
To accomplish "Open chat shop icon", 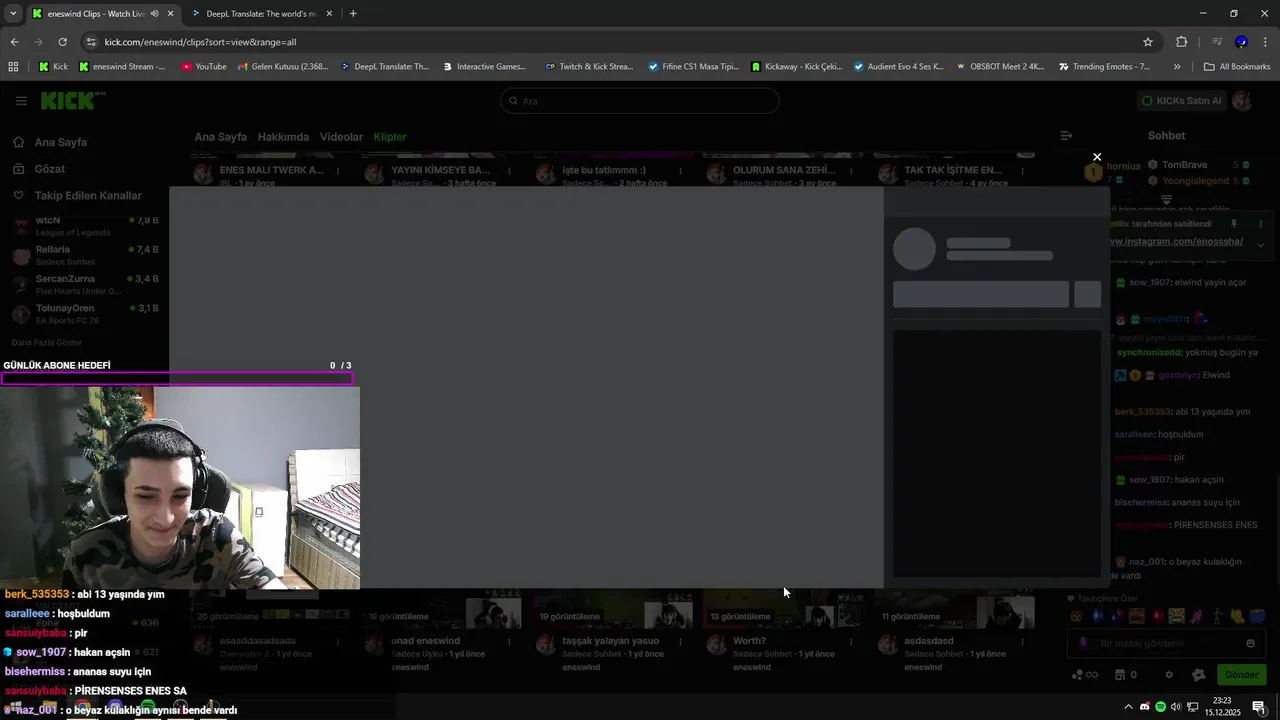I will coord(1120,675).
